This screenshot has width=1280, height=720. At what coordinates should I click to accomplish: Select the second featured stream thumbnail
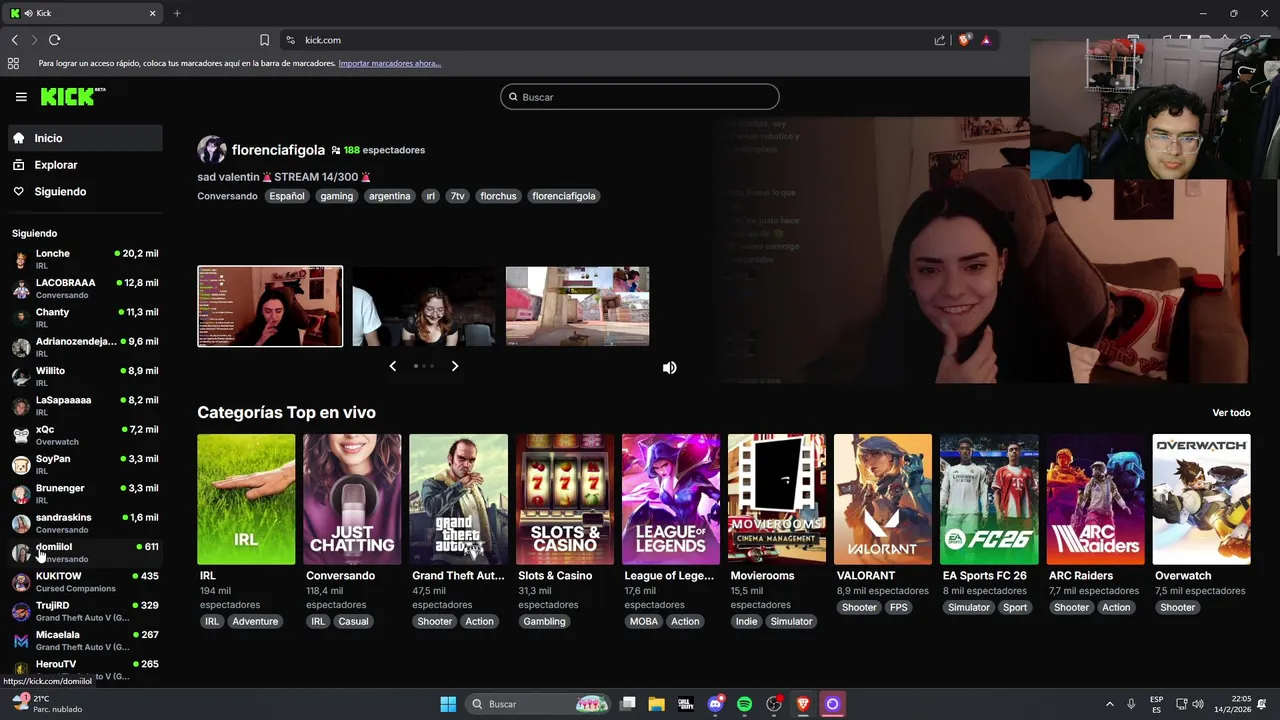[424, 306]
